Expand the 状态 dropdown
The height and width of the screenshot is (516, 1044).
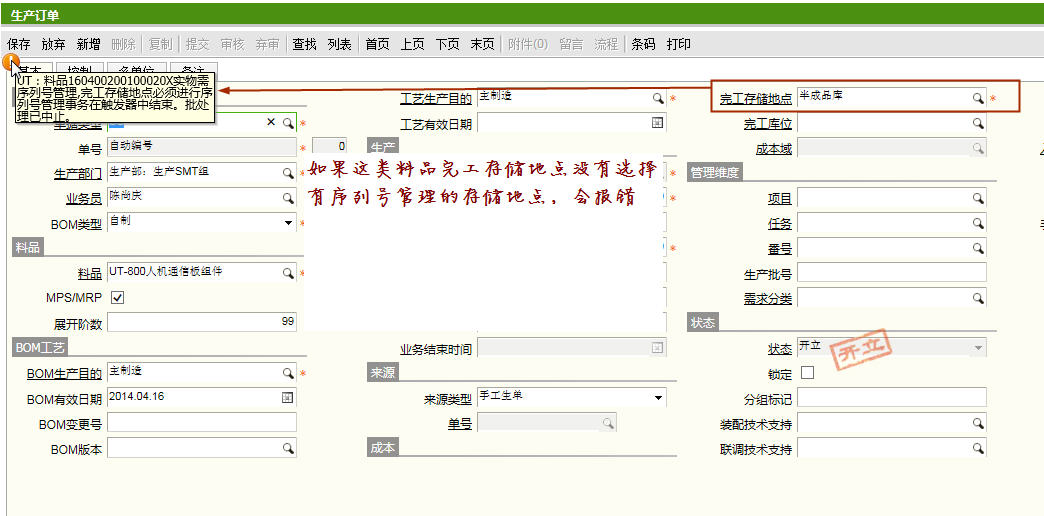(978, 348)
